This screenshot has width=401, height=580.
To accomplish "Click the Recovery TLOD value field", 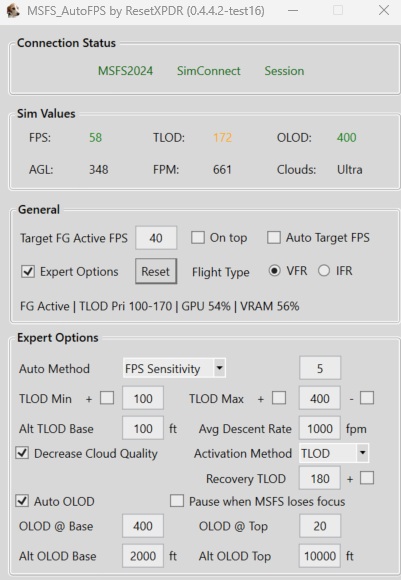I will [x=320, y=478].
